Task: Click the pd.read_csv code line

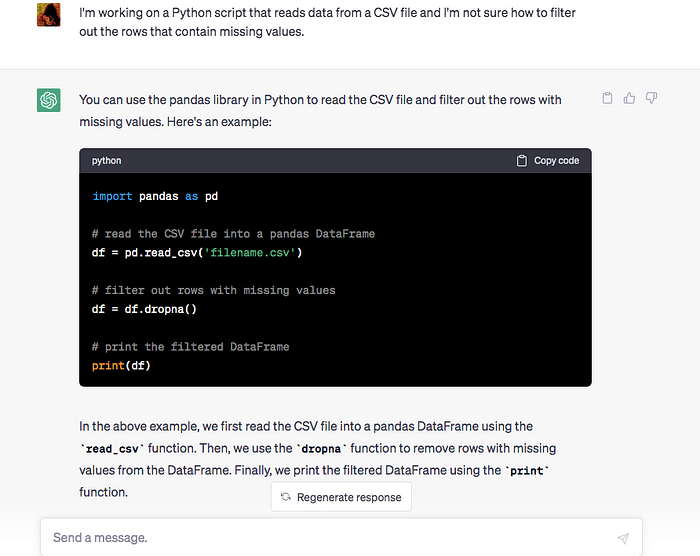Action: [197, 253]
